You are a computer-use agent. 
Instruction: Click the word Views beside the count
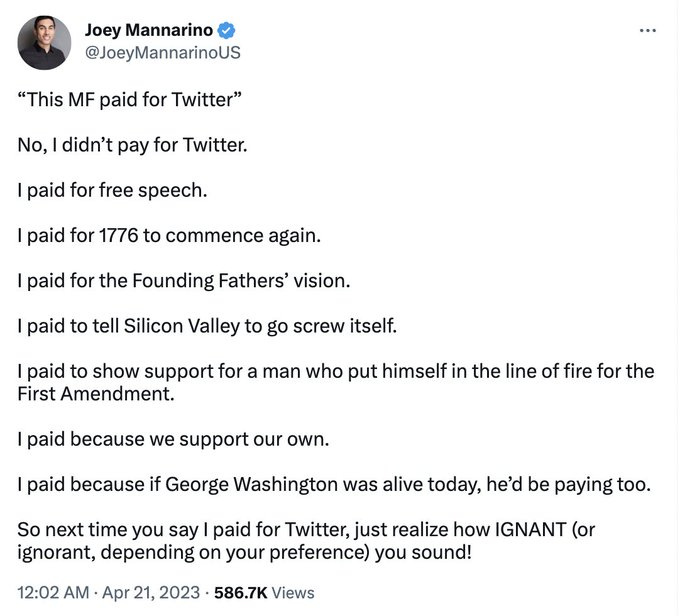(x=293, y=592)
